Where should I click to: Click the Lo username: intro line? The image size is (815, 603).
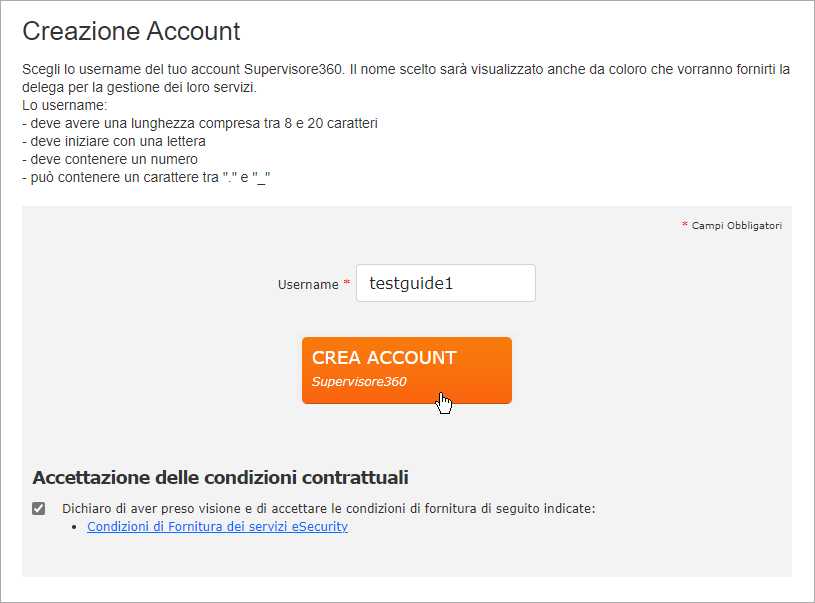coord(64,105)
